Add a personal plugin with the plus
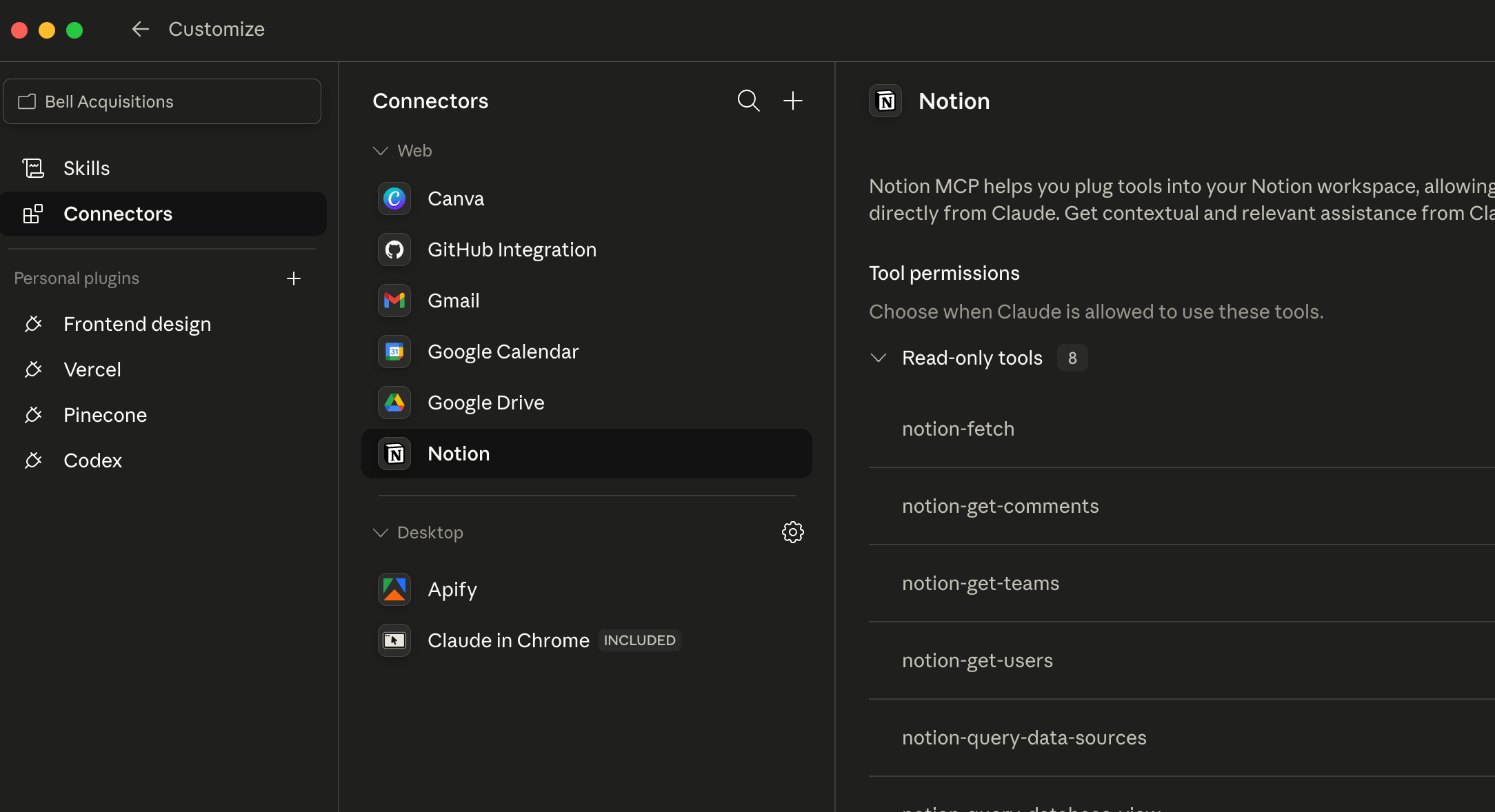1495x812 pixels. point(294,278)
